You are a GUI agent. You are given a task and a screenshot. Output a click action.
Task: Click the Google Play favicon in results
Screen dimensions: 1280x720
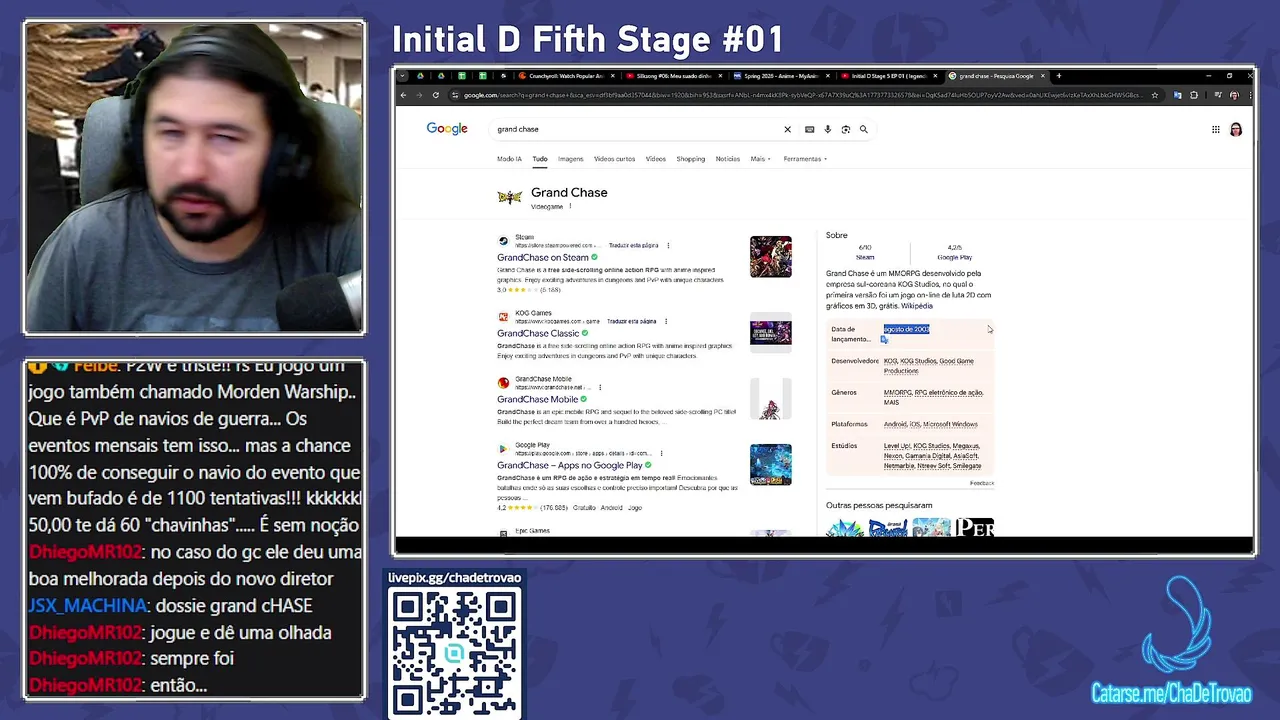click(504, 449)
